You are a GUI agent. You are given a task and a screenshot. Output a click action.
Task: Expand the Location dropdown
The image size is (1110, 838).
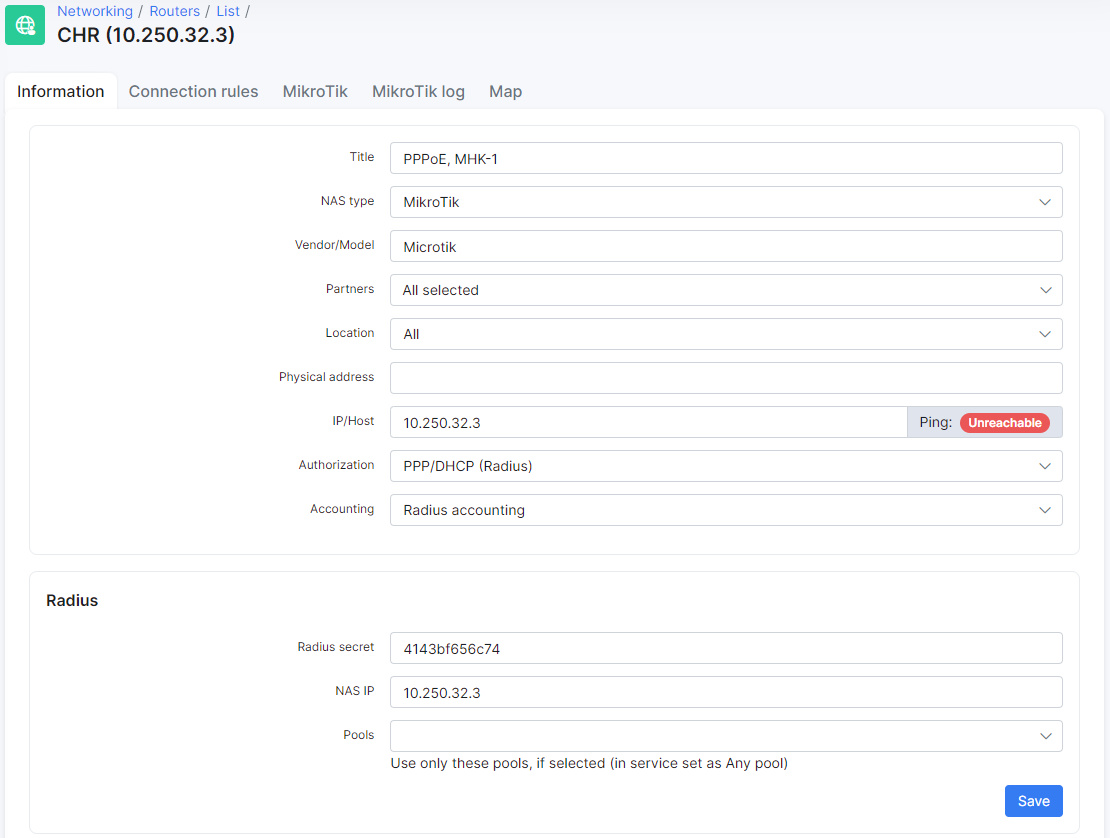[725, 334]
